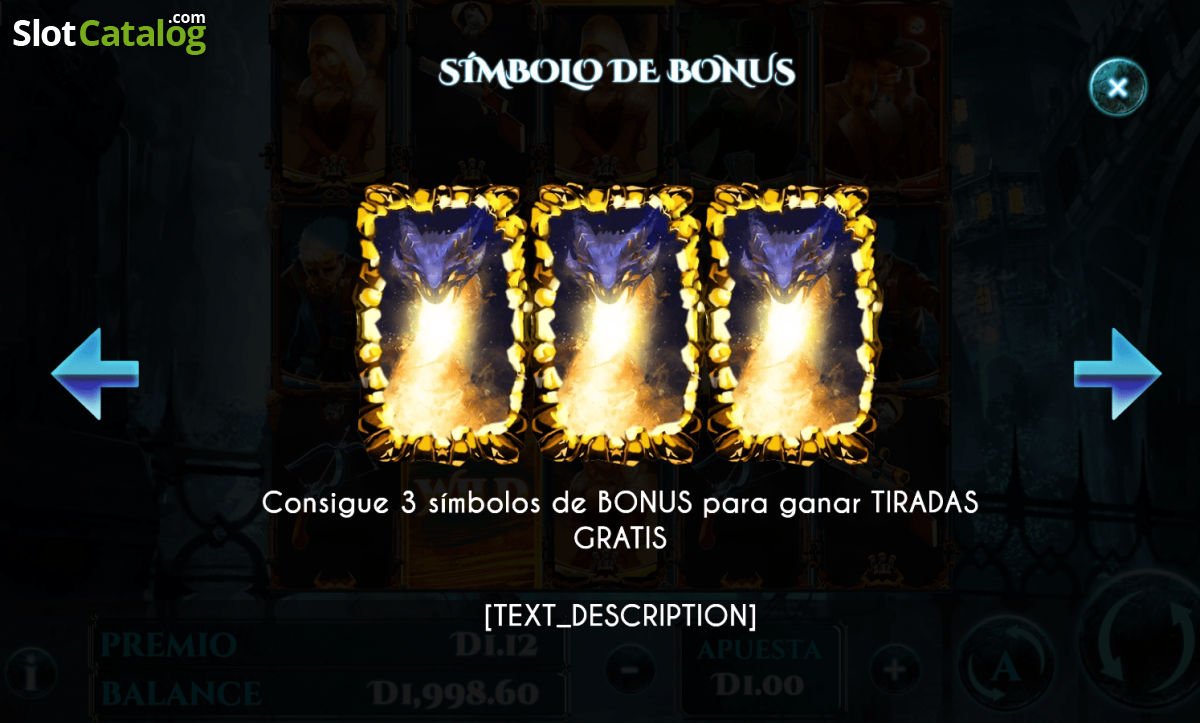Go to the previous paytable page
This screenshot has width=1200, height=723.
(x=95, y=374)
